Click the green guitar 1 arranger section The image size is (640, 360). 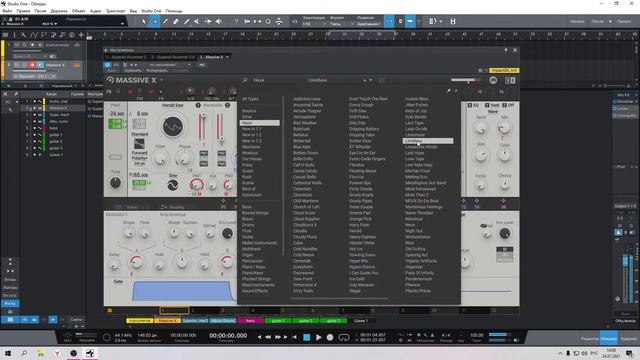278,321
